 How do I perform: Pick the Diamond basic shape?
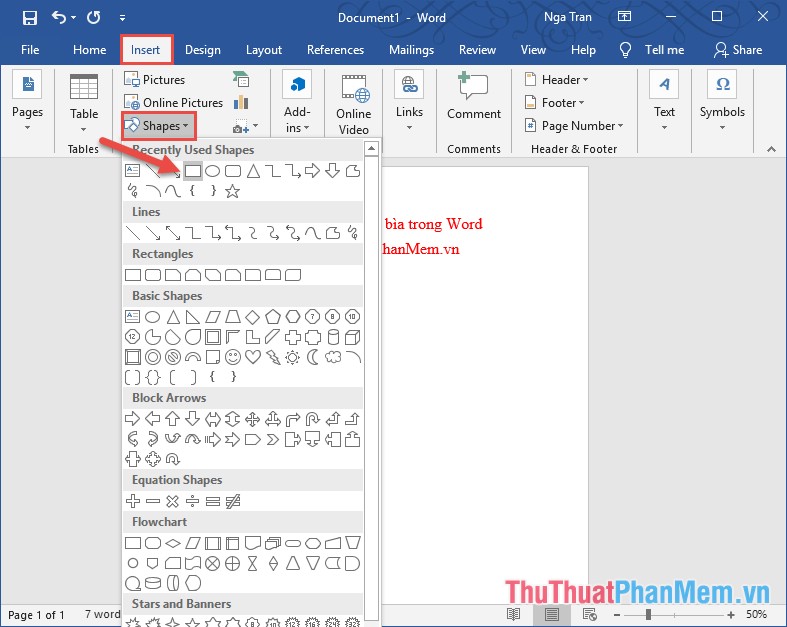tap(252, 317)
